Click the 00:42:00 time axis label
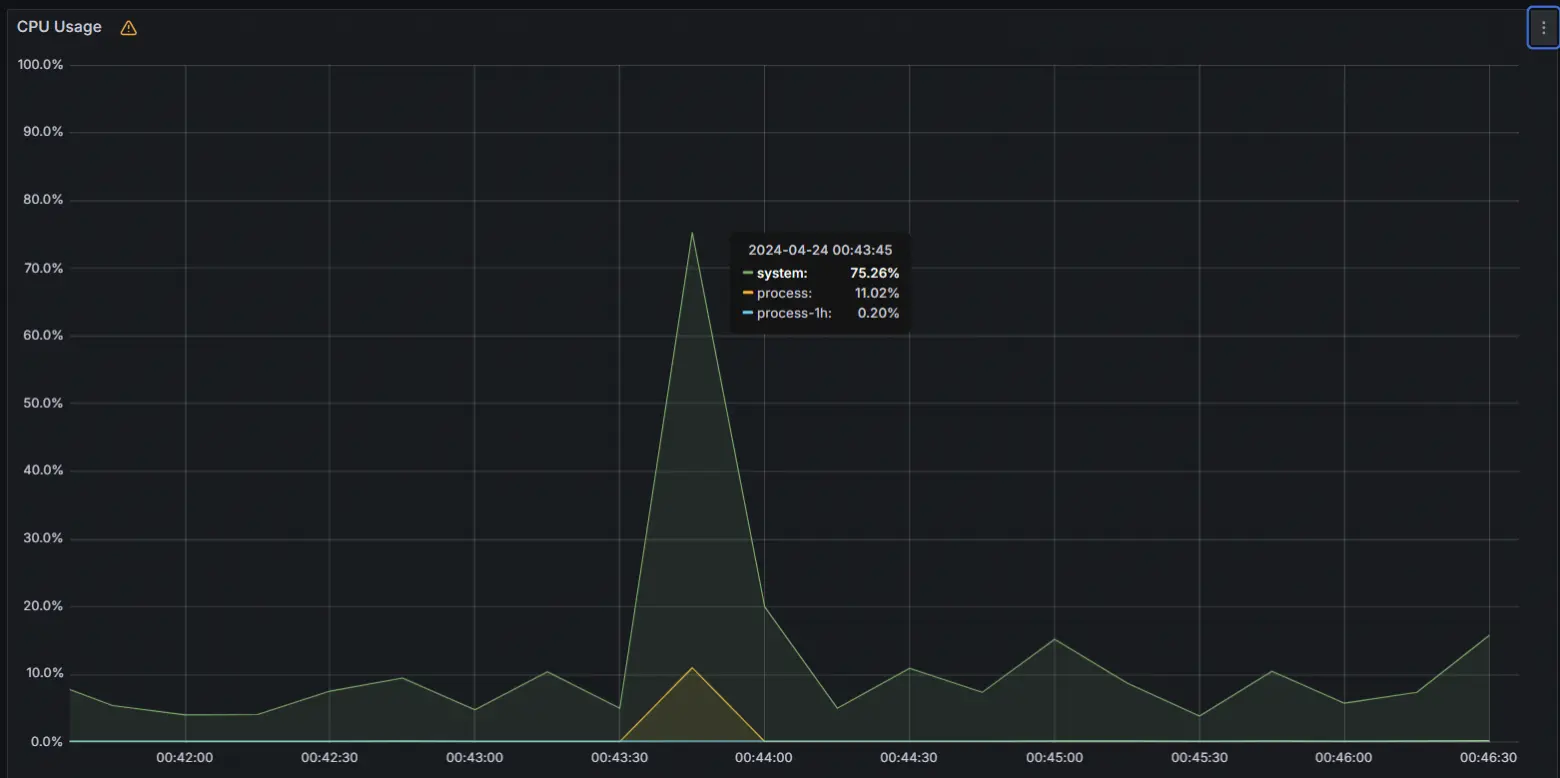Viewport: 1560px width, 778px height. (185, 758)
